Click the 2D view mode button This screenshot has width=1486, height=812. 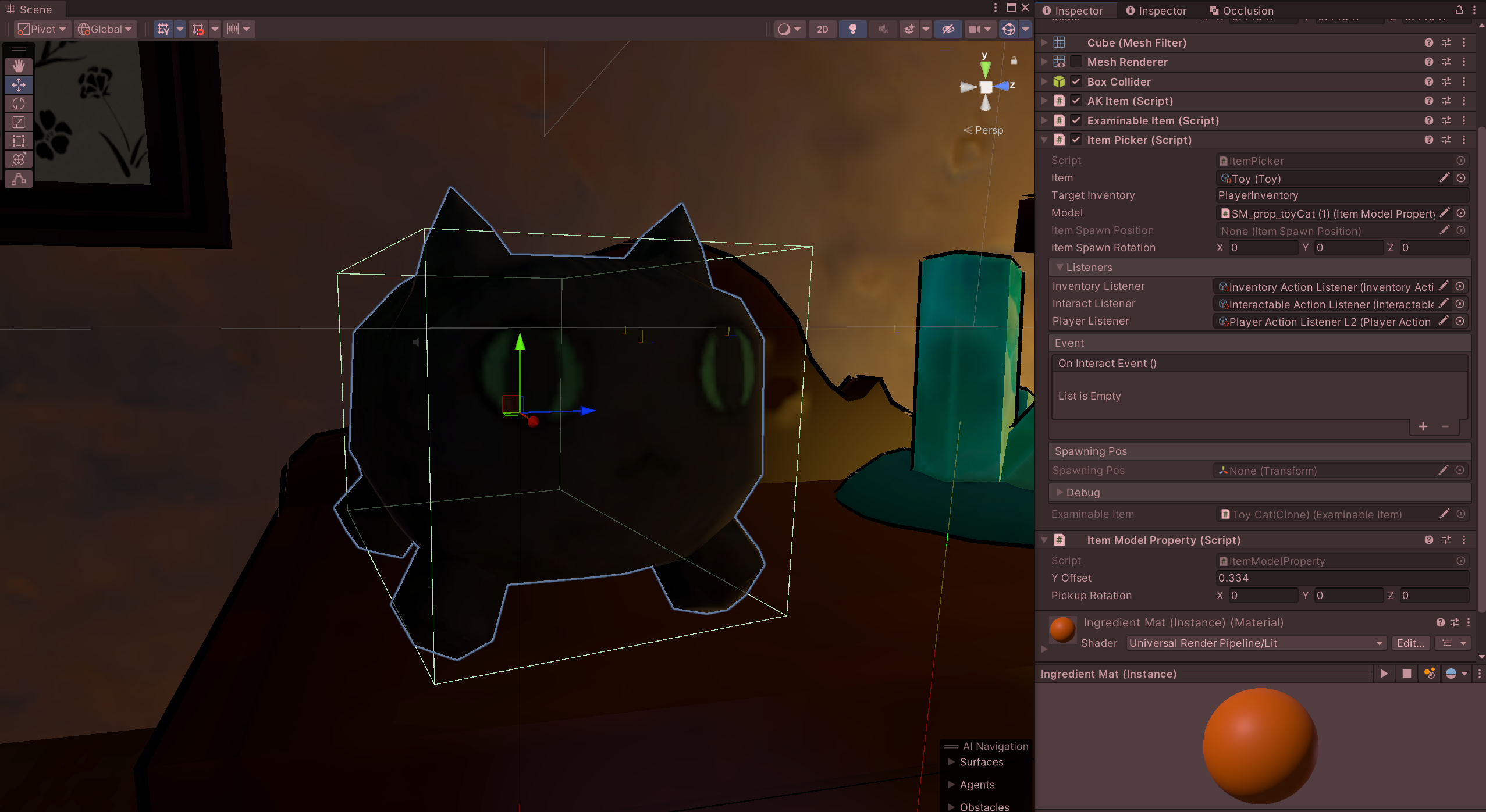[x=822, y=29]
